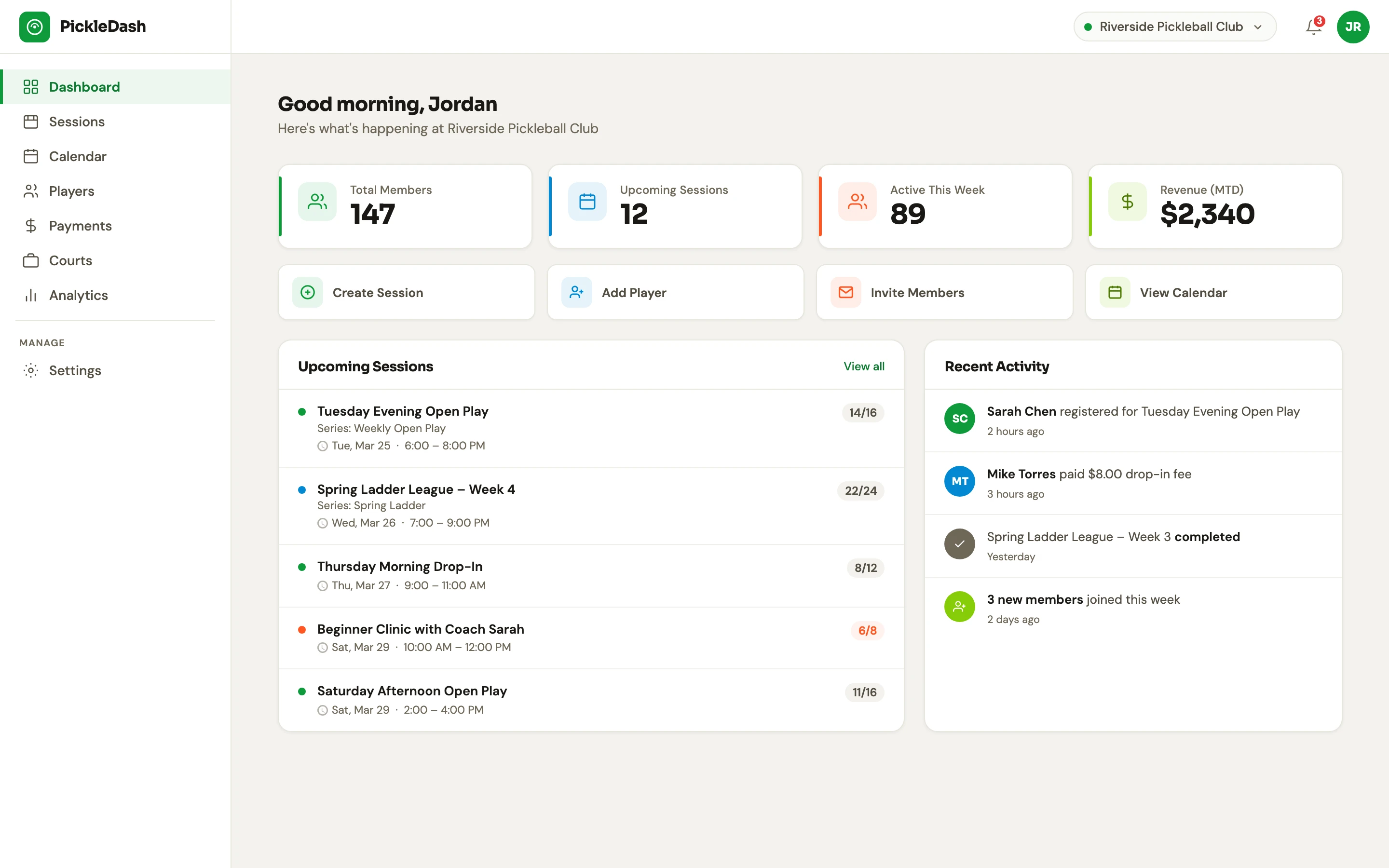Screen dimensions: 1389x868
Task: Click 3 new members joined entry
Action: pyautogui.click(x=1133, y=609)
